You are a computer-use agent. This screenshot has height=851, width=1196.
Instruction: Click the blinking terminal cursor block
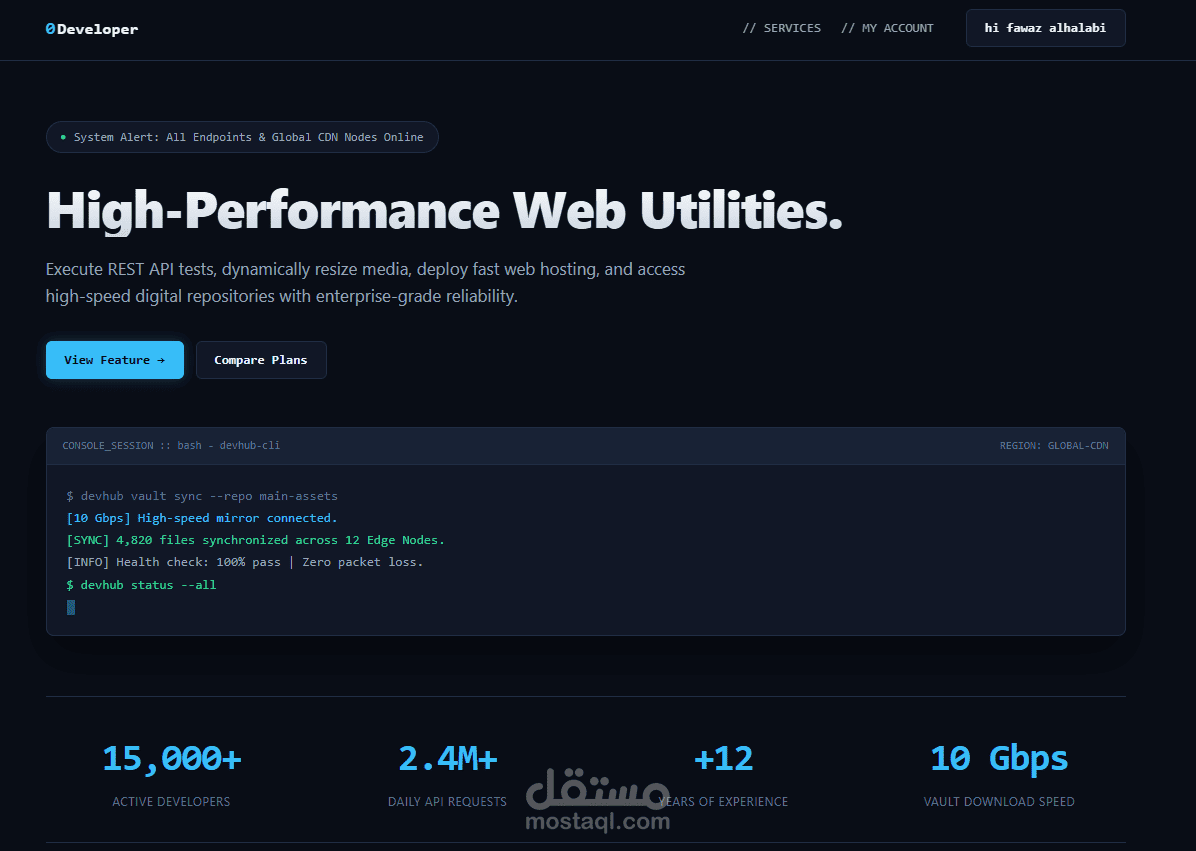[x=71, y=607]
